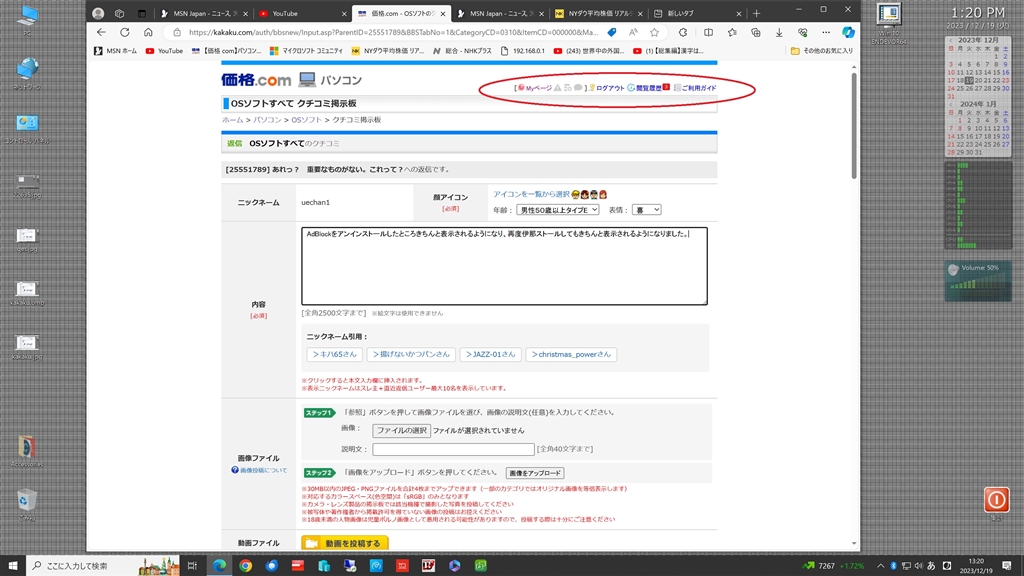
Task: Open the tab actions menu icon
Action: point(142,13)
